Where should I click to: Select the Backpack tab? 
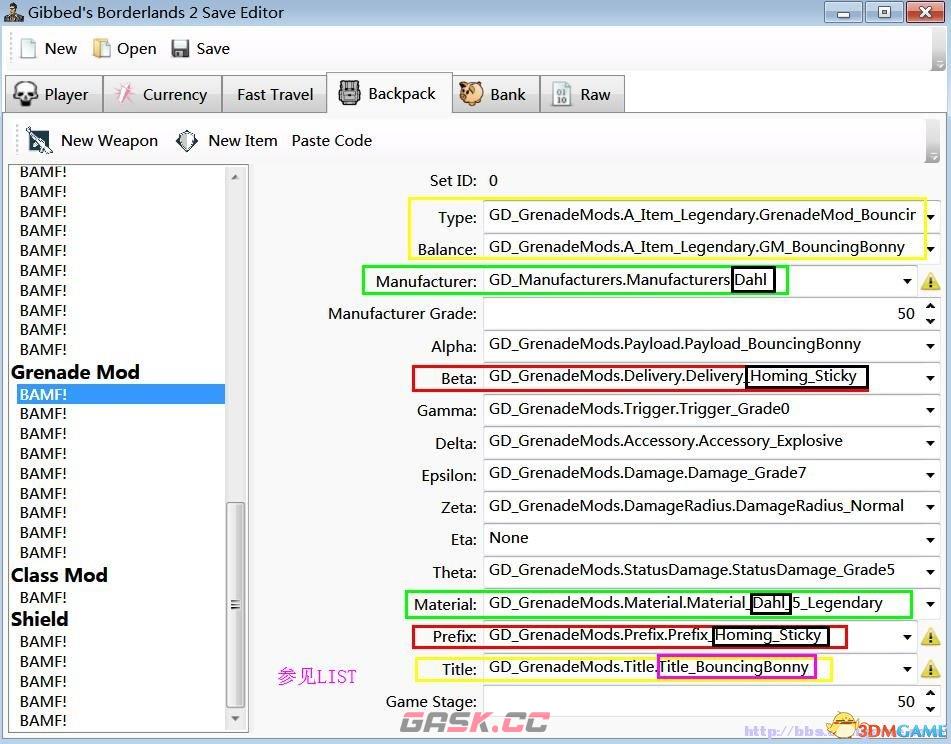click(389, 93)
